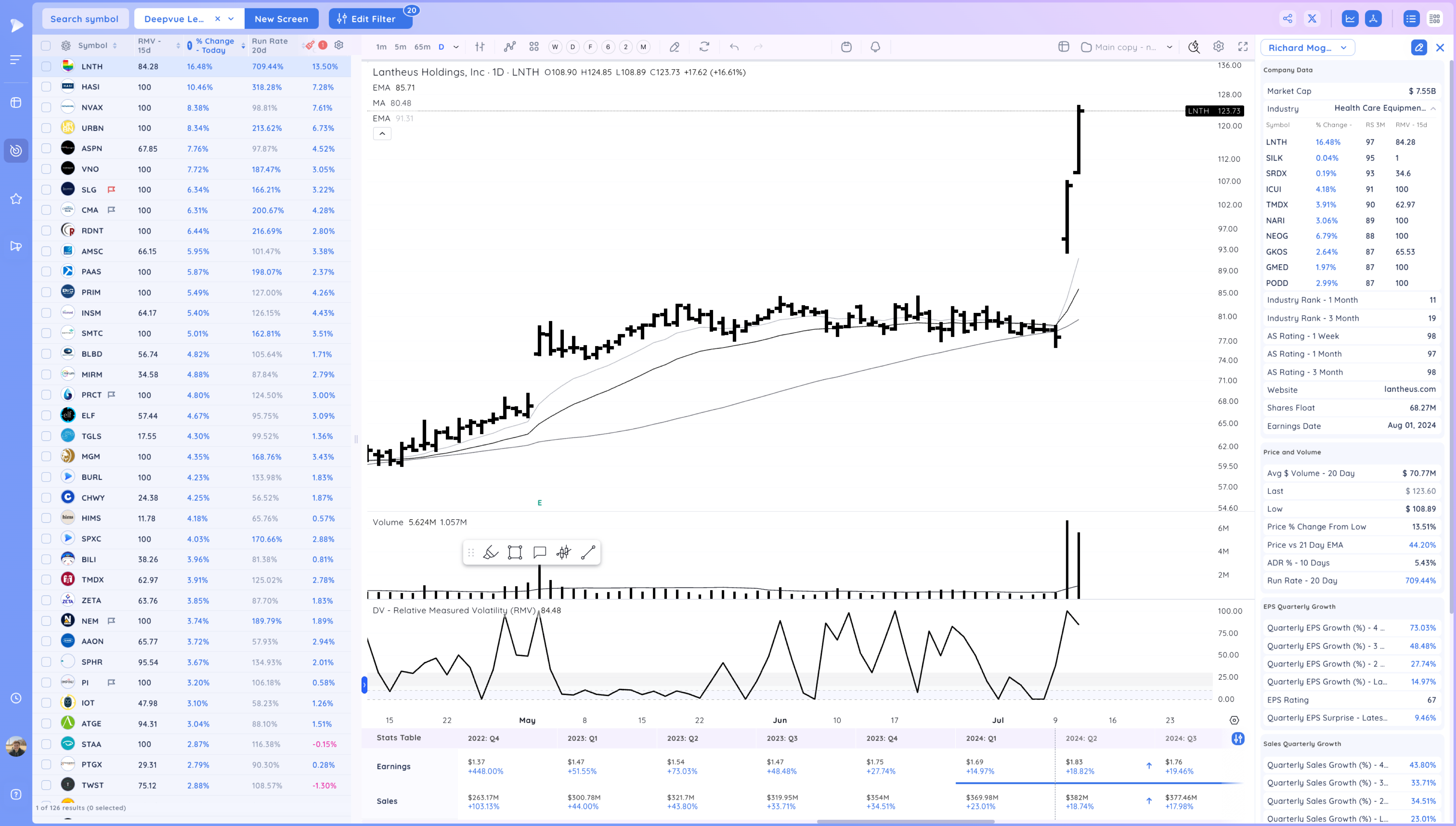Collapse the chart indicator legend chevron
Screen dimensions: 1456x826
[382, 134]
